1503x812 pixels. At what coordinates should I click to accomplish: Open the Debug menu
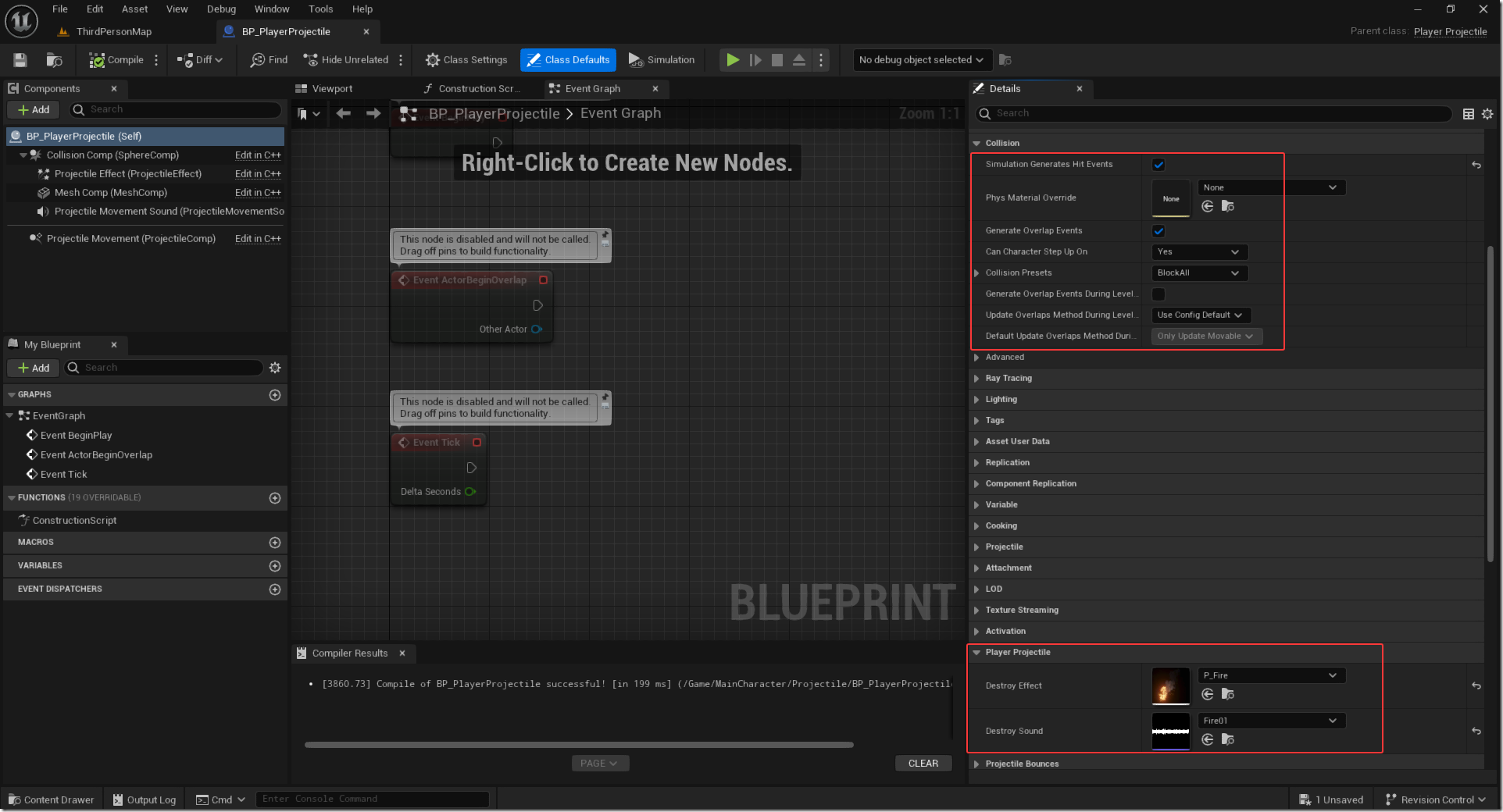pos(221,9)
